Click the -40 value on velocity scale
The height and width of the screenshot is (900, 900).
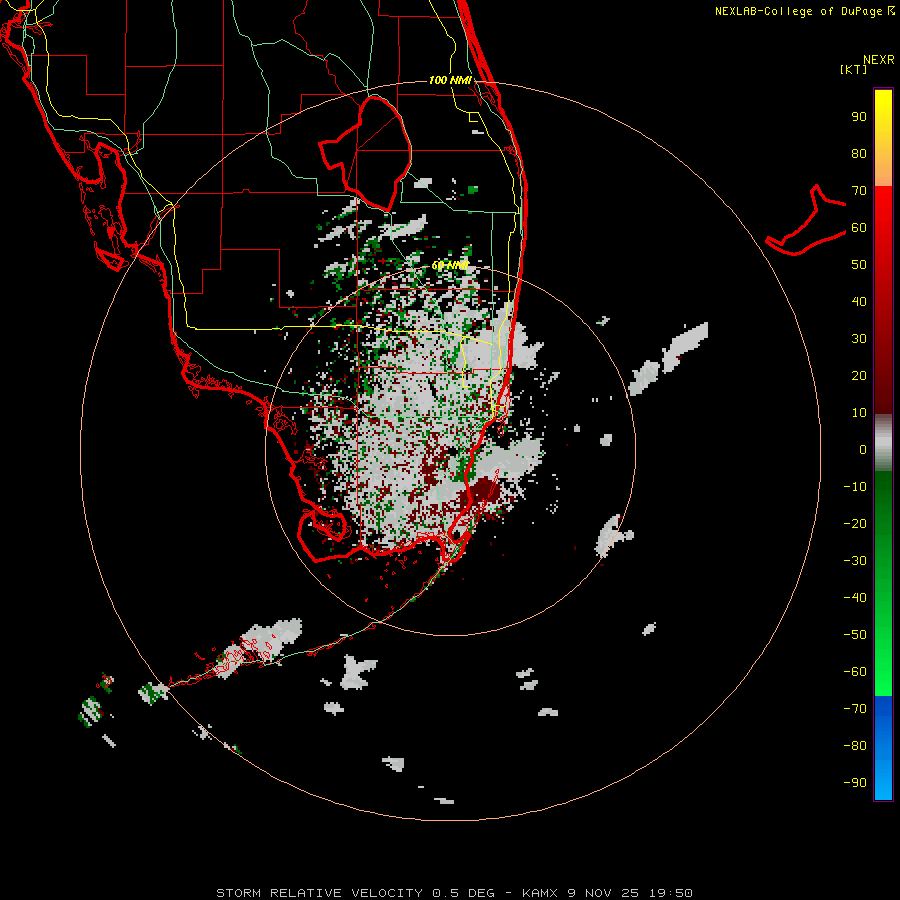coord(855,598)
